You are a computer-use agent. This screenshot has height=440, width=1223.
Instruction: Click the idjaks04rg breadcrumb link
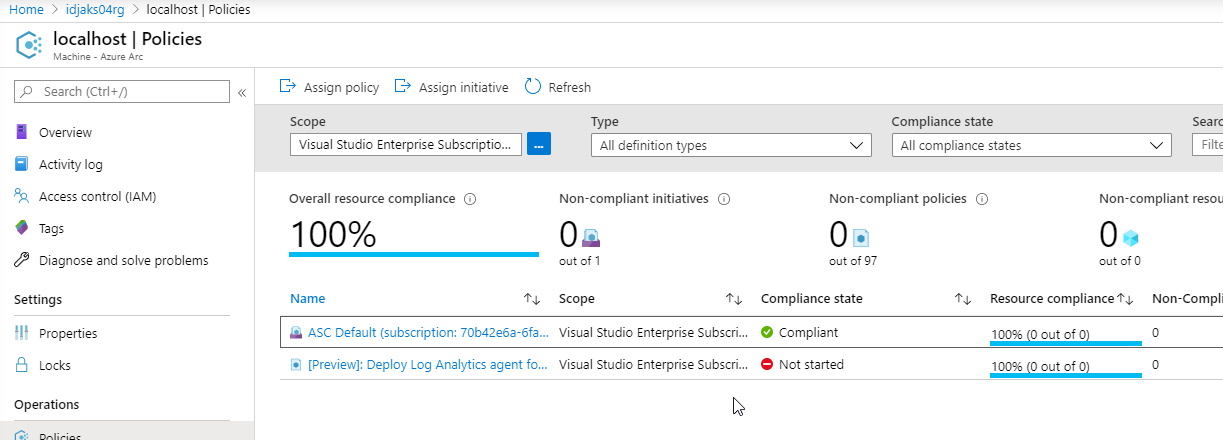(x=99, y=9)
